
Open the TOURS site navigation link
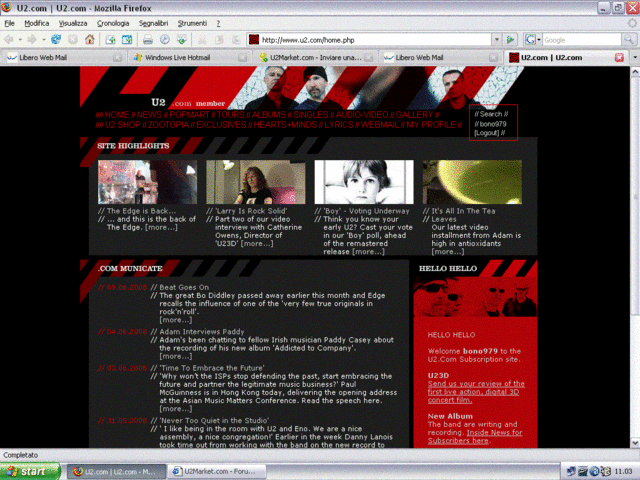pyautogui.click(x=231, y=115)
